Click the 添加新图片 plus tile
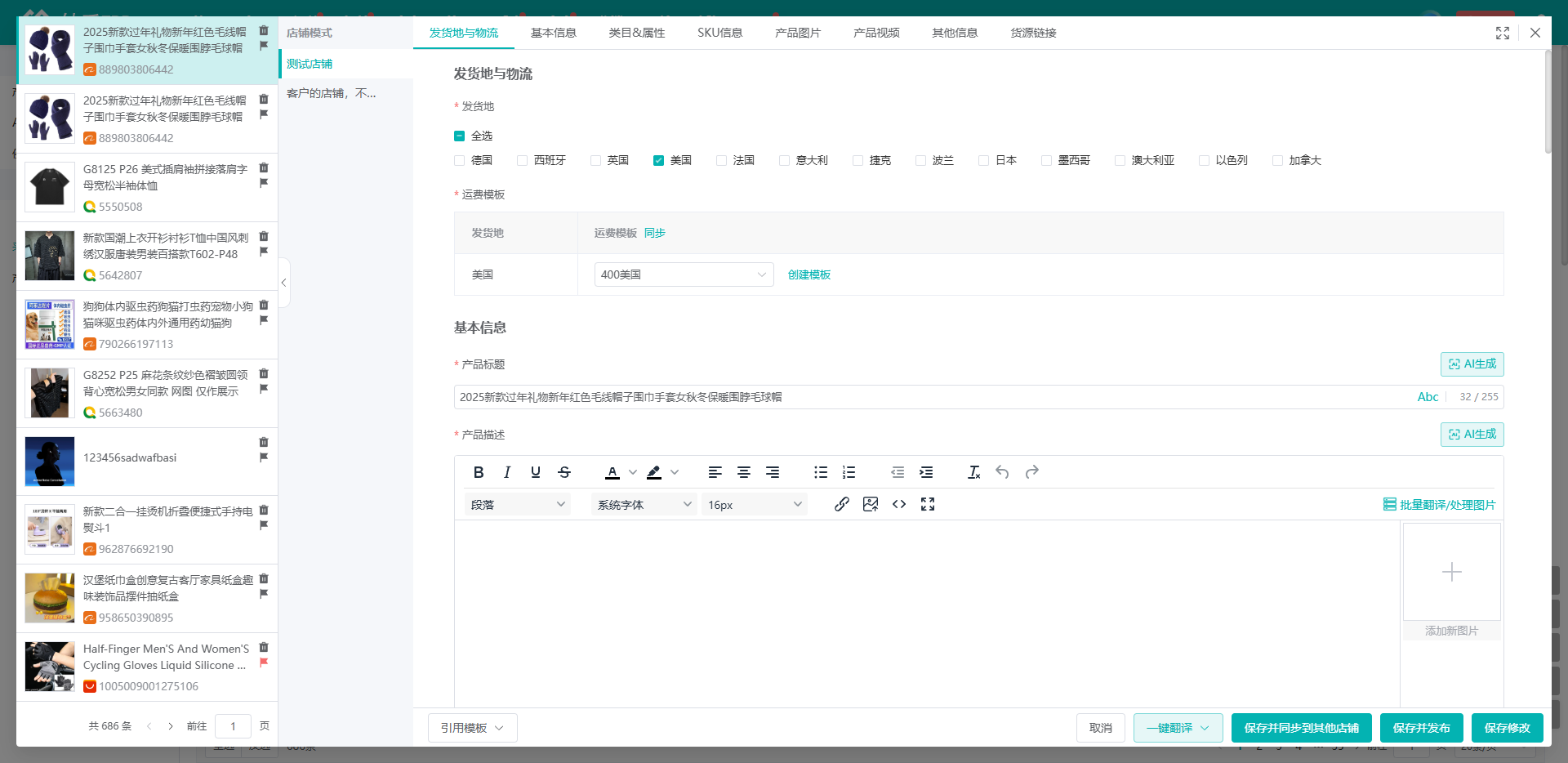 [x=1452, y=572]
